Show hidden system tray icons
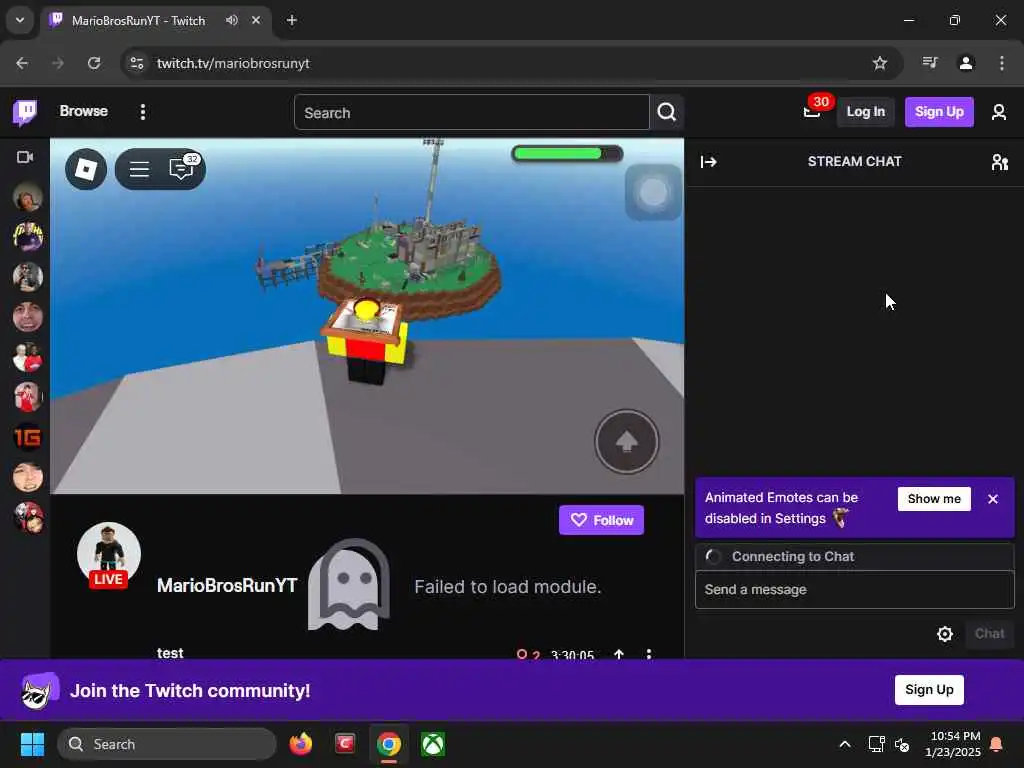Image resolution: width=1024 pixels, height=768 pixels. click(844, 744)
